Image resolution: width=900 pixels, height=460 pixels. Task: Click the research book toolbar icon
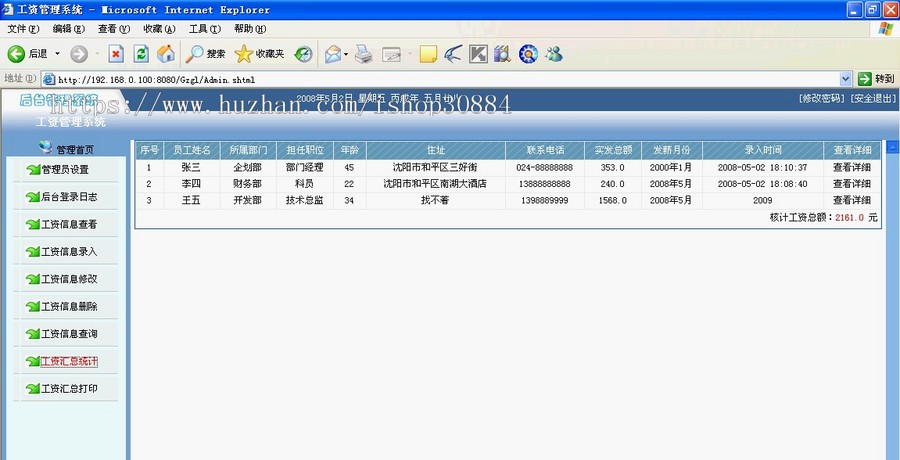tap(502, 54)
